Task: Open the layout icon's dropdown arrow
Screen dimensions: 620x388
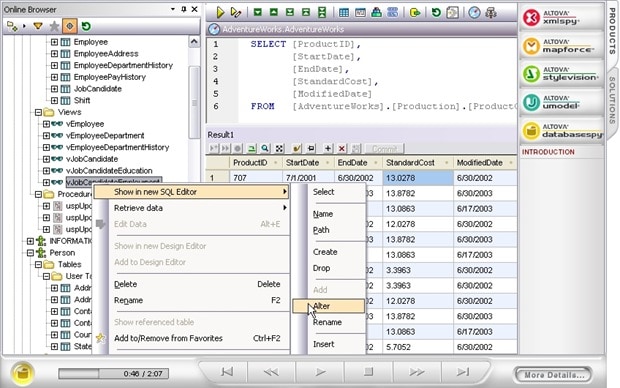Action: pyautogui.click(x=24, y=26)
